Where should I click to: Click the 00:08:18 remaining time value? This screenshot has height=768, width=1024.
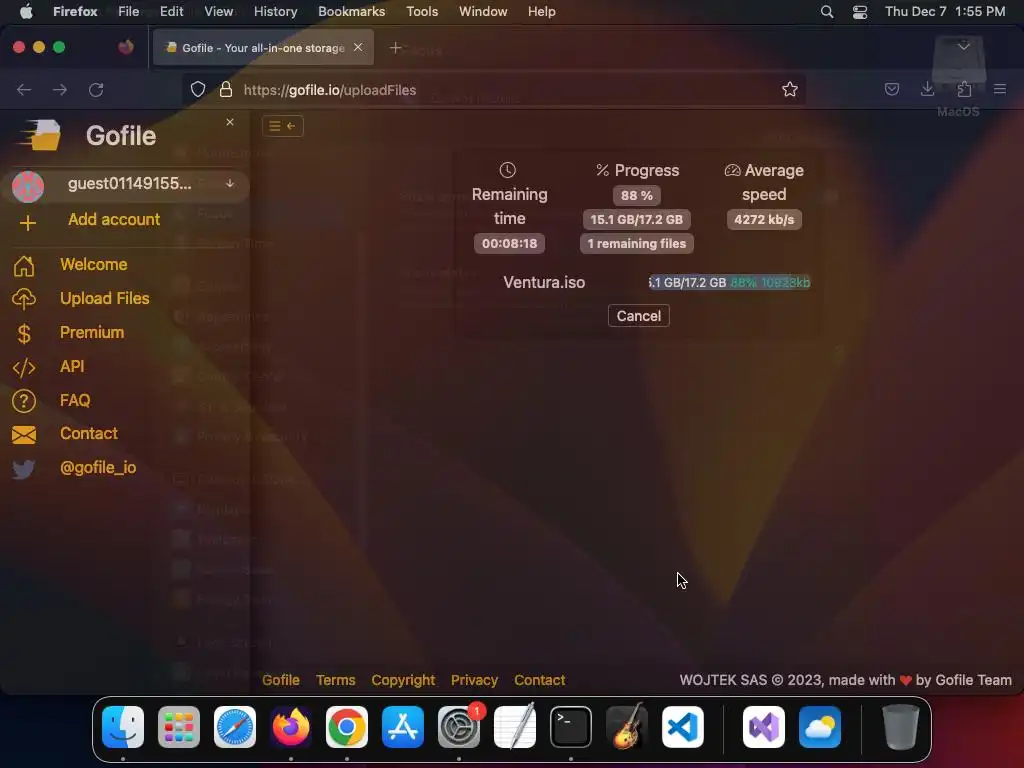[x=509, y=244]
